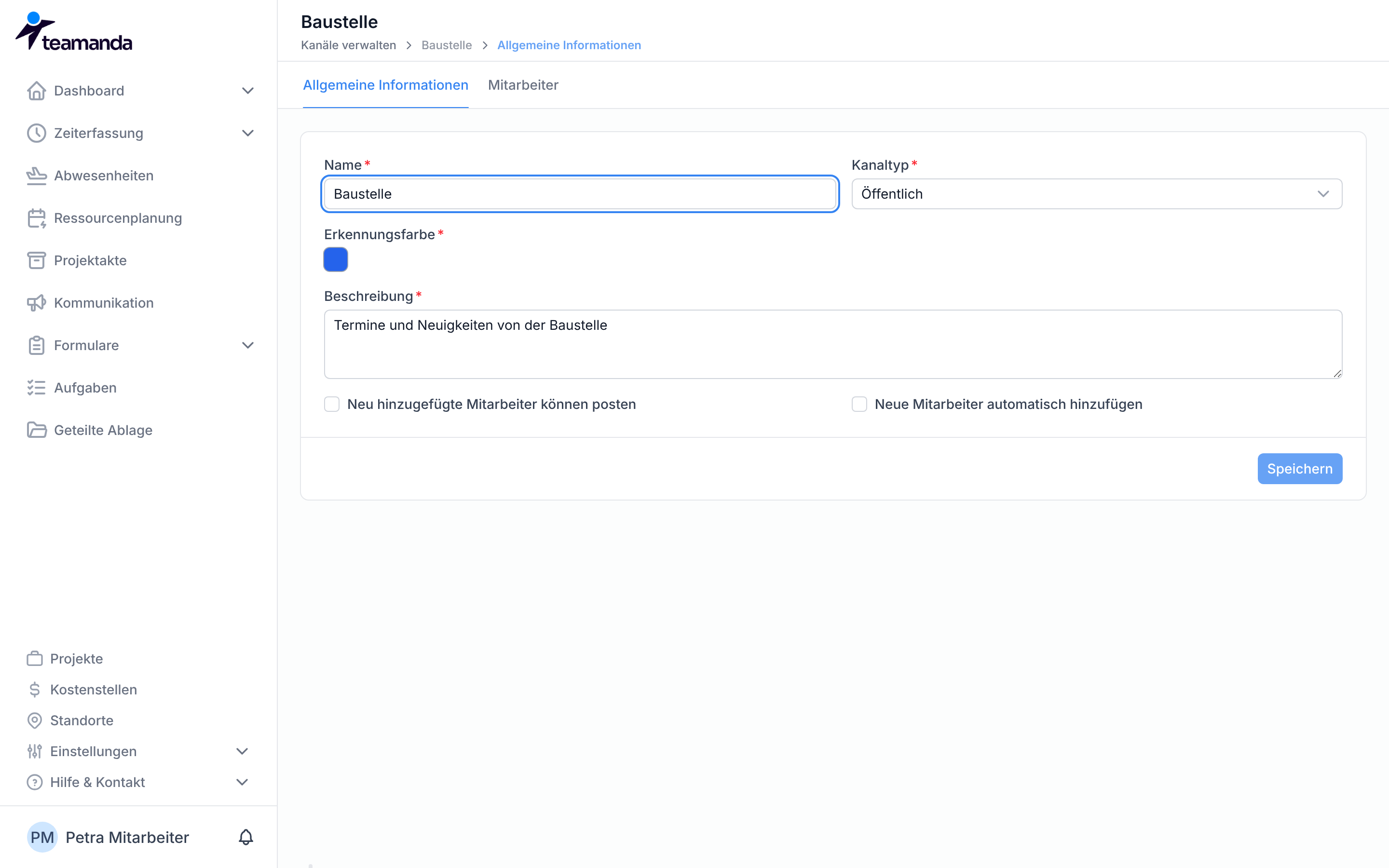Click the Baustelle breadcrumb link

[x=447, y=45]
